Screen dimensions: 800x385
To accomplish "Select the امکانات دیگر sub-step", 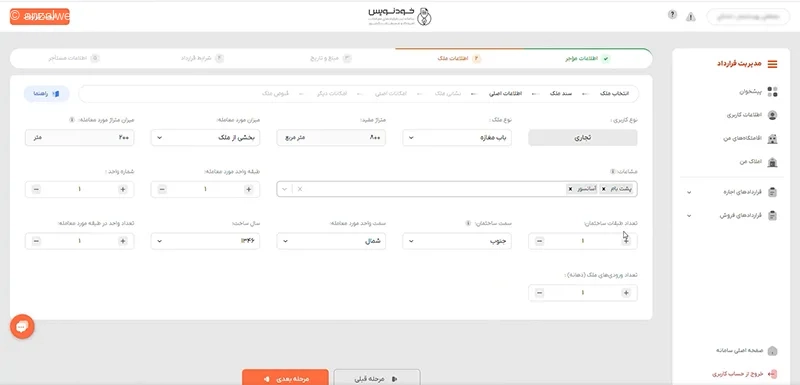I will point(332,94).
